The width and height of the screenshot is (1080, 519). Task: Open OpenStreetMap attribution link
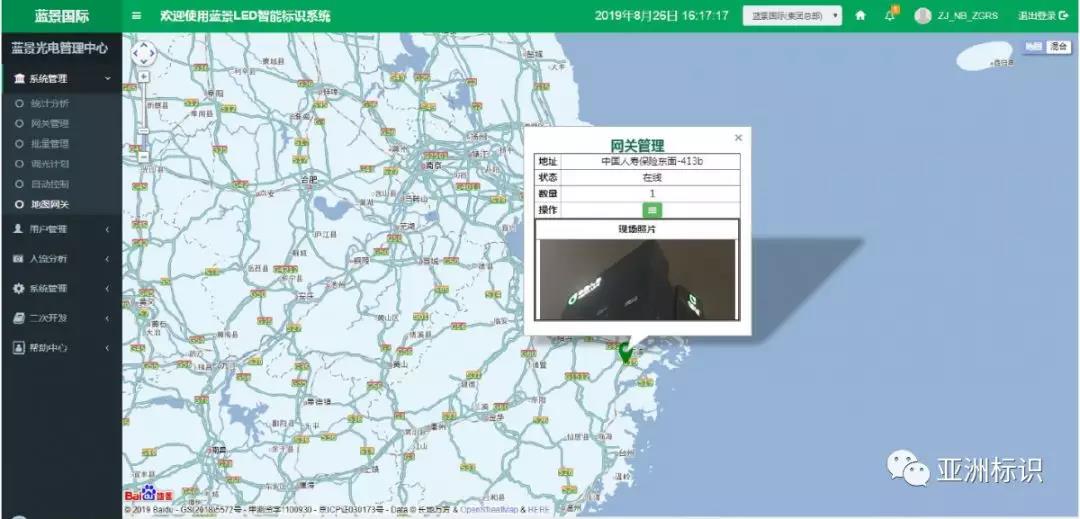488,509
